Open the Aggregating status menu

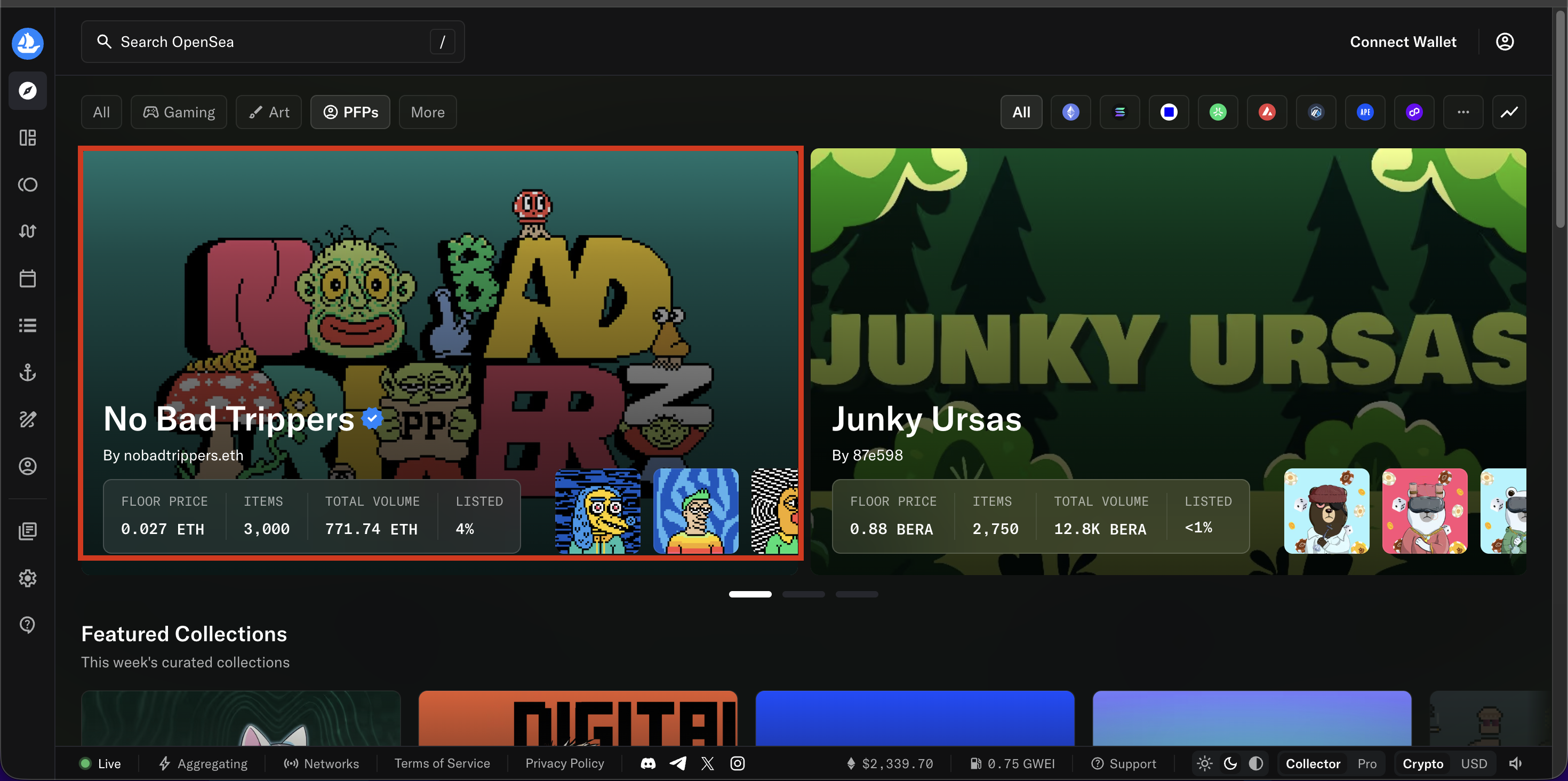click(x=203, y=763)
